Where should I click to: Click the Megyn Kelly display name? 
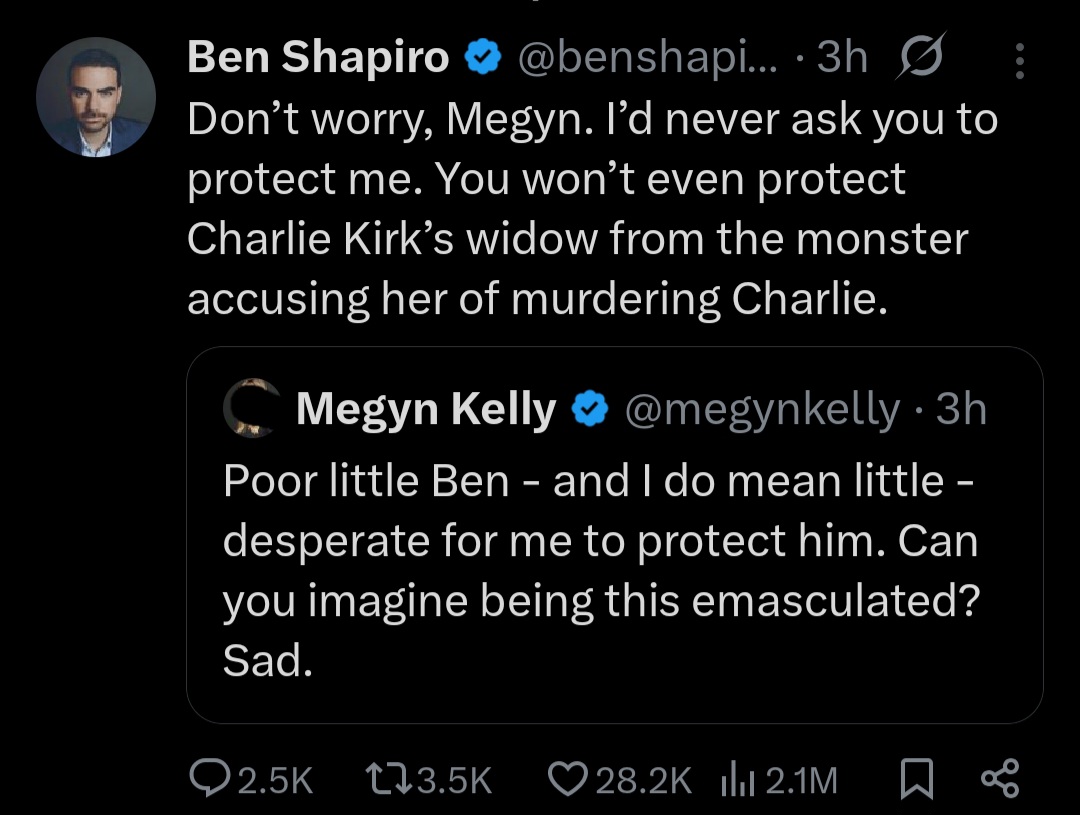426,410
